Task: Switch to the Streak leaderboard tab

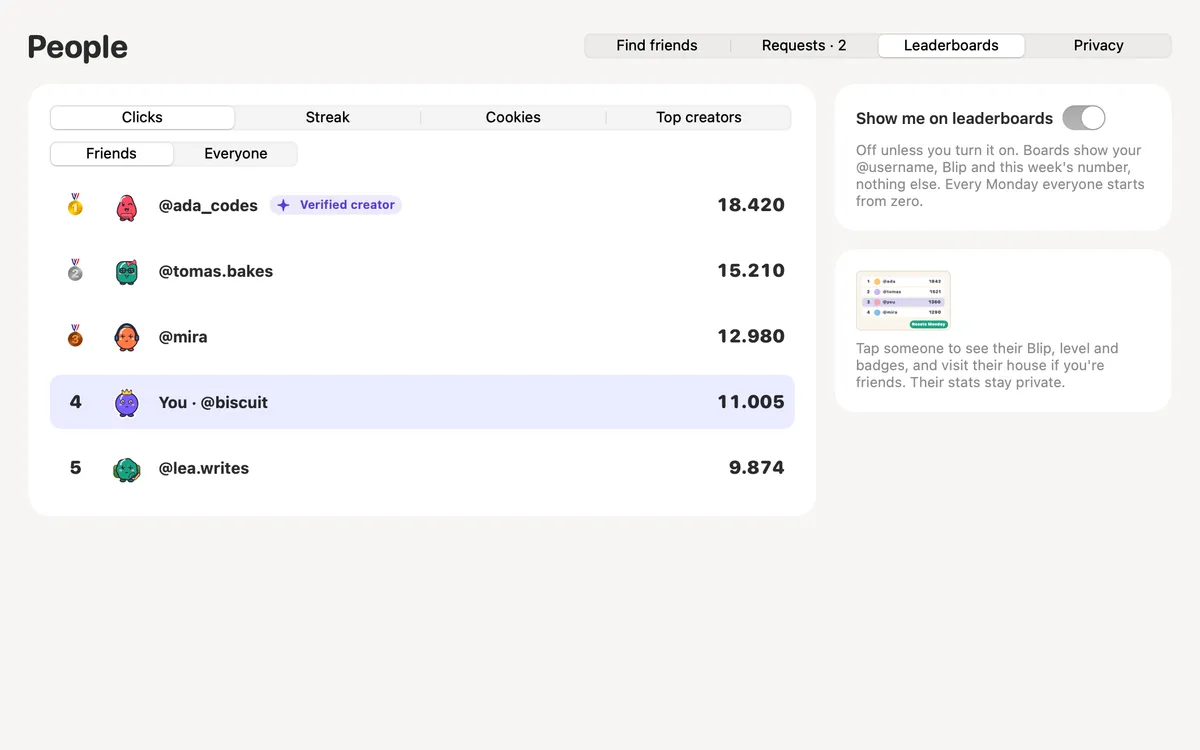Action: click(x=328, y=118)
